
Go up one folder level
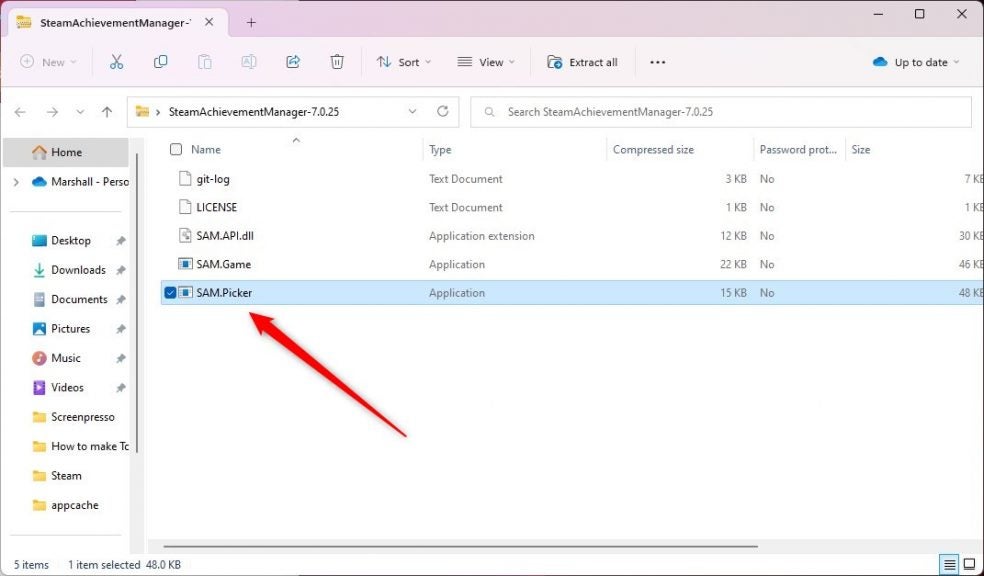point(107,112)
